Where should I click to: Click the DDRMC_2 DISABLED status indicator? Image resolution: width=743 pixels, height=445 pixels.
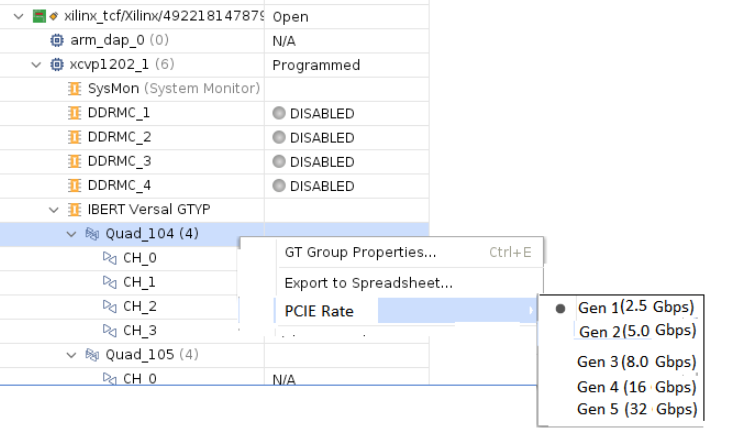tap(279, 138)
